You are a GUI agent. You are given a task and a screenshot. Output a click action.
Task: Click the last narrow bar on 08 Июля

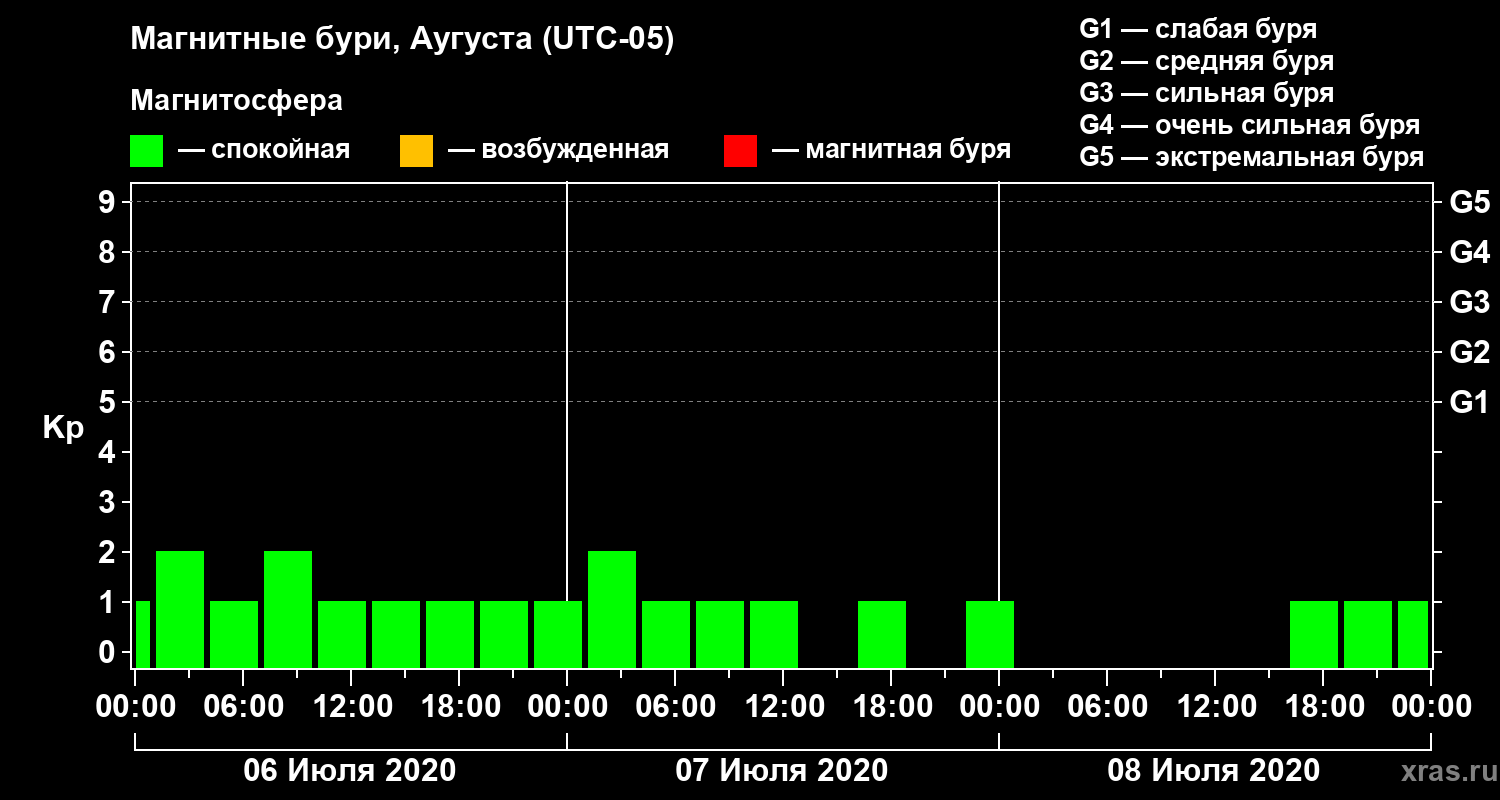1413,634
